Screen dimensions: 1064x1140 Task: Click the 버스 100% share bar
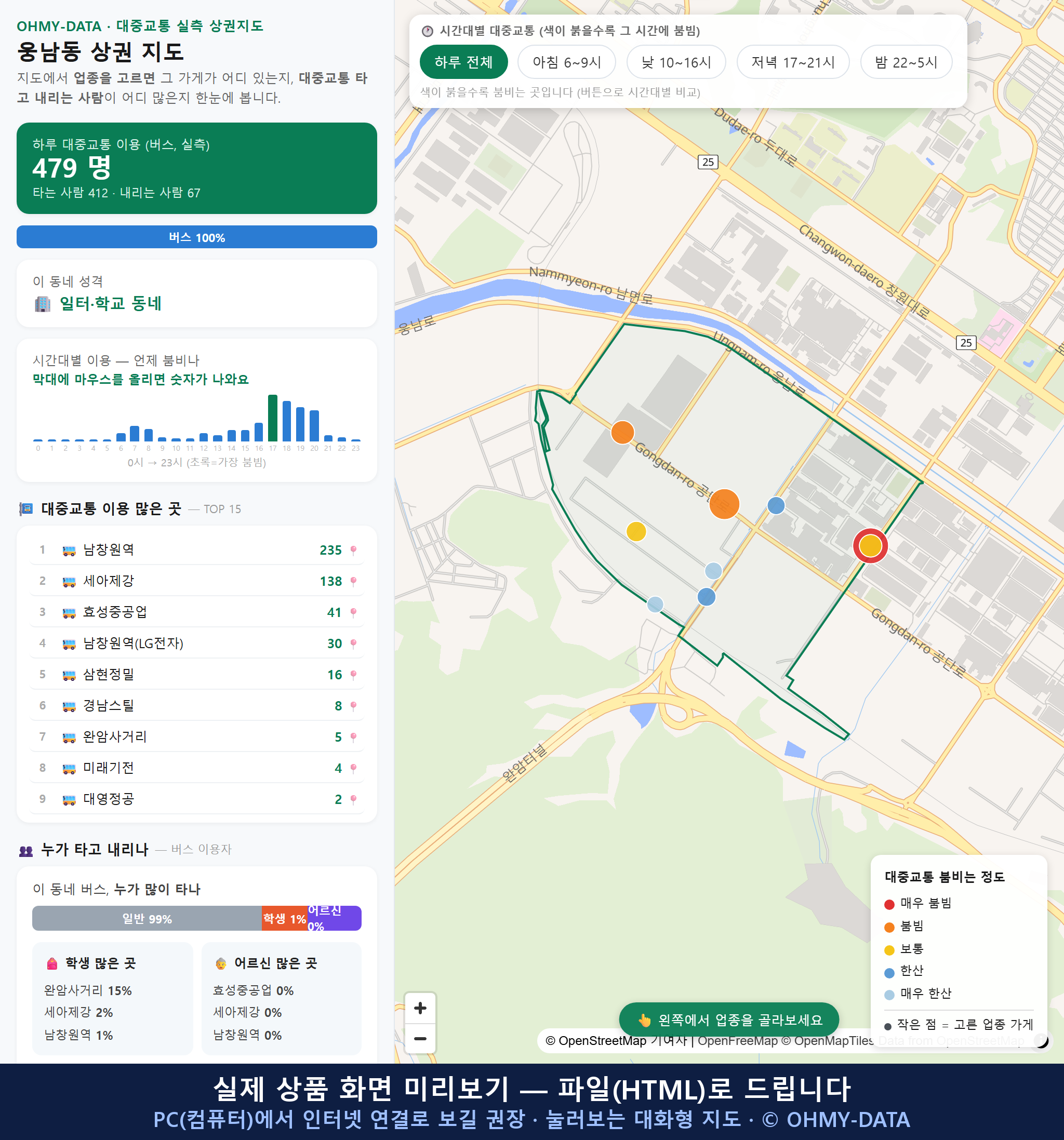click(197, 237)
